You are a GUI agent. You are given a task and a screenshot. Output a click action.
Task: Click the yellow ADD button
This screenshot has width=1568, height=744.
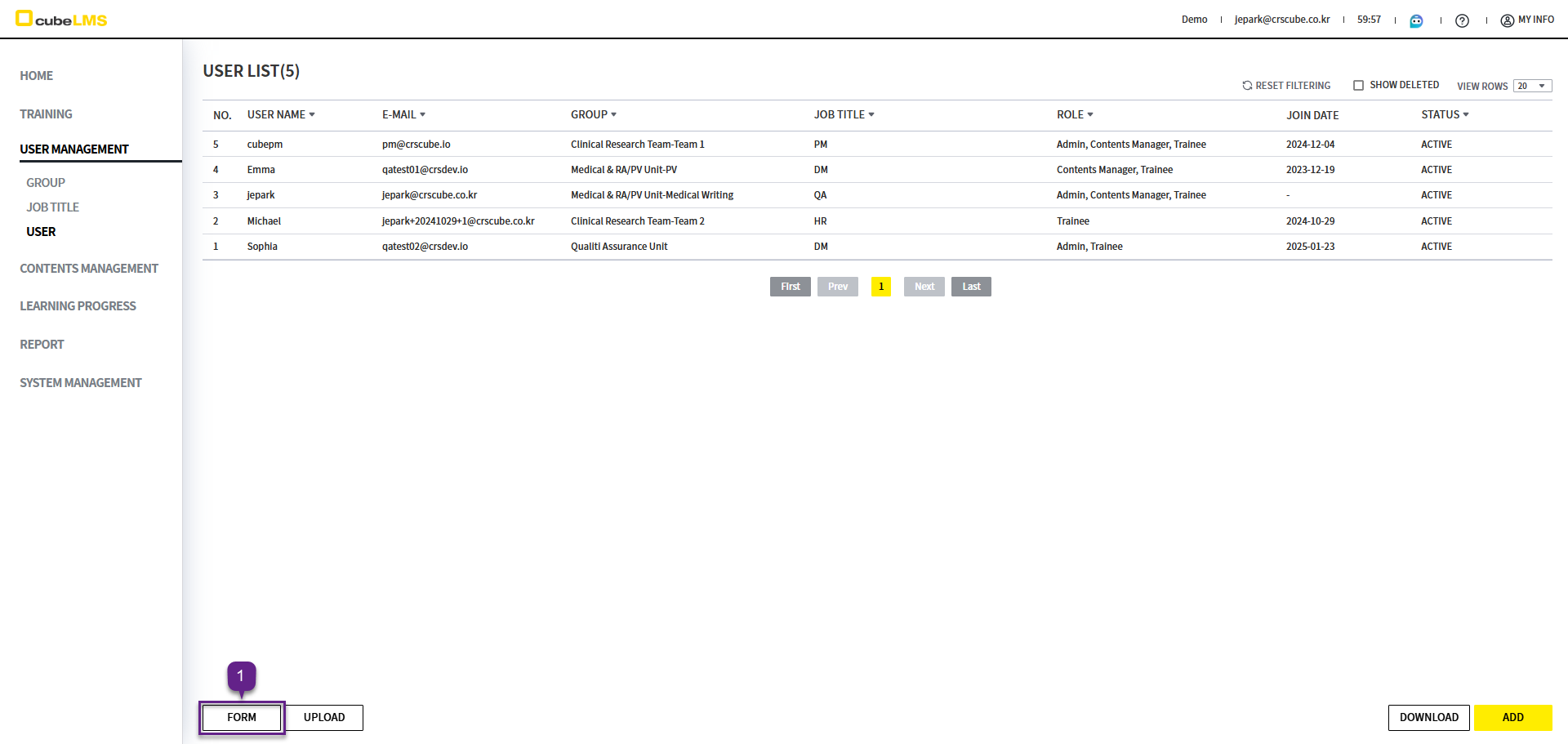[x=1512, y=718]
